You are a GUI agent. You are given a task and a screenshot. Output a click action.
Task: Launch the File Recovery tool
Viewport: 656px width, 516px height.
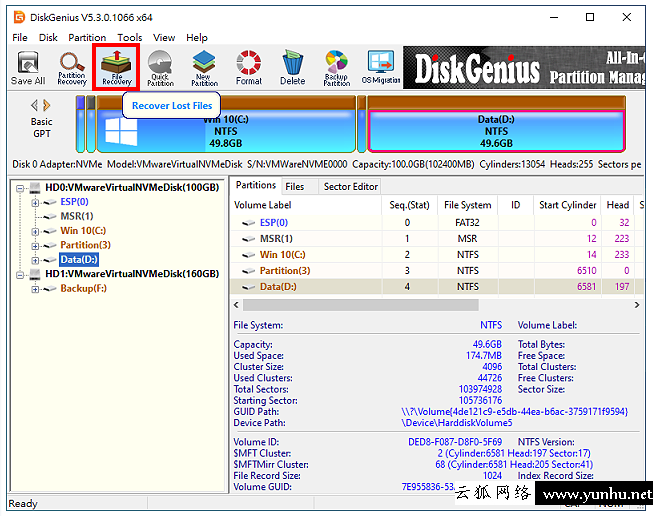[x=116, y=68]
